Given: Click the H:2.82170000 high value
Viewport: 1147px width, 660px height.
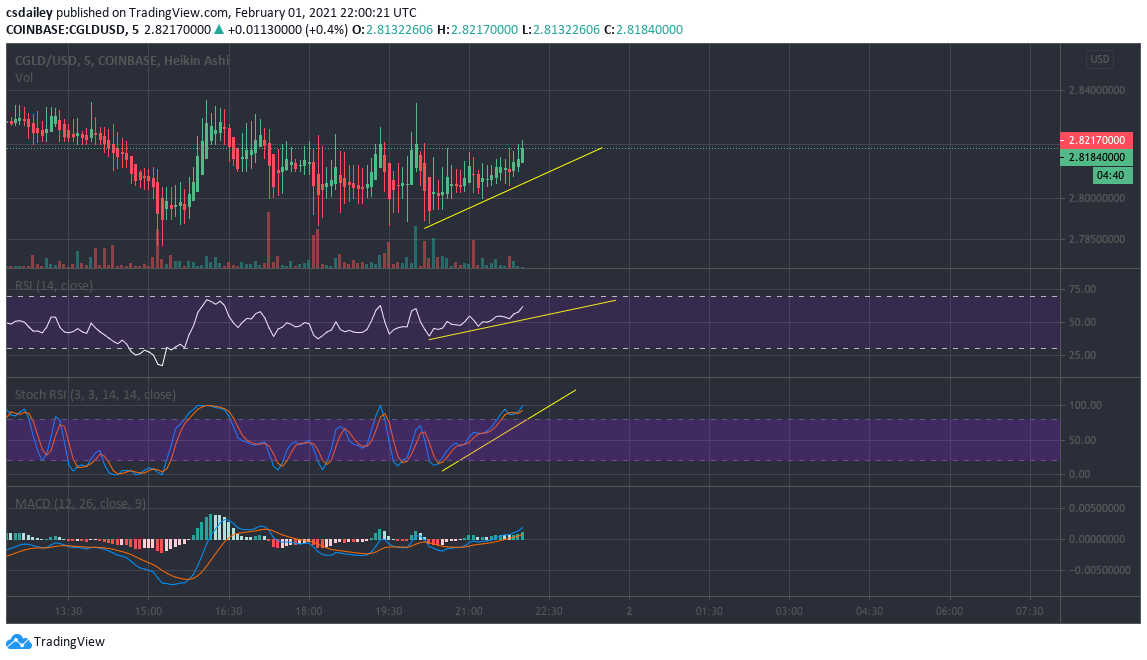Looking at the screenshot, I should pos(477,30).
